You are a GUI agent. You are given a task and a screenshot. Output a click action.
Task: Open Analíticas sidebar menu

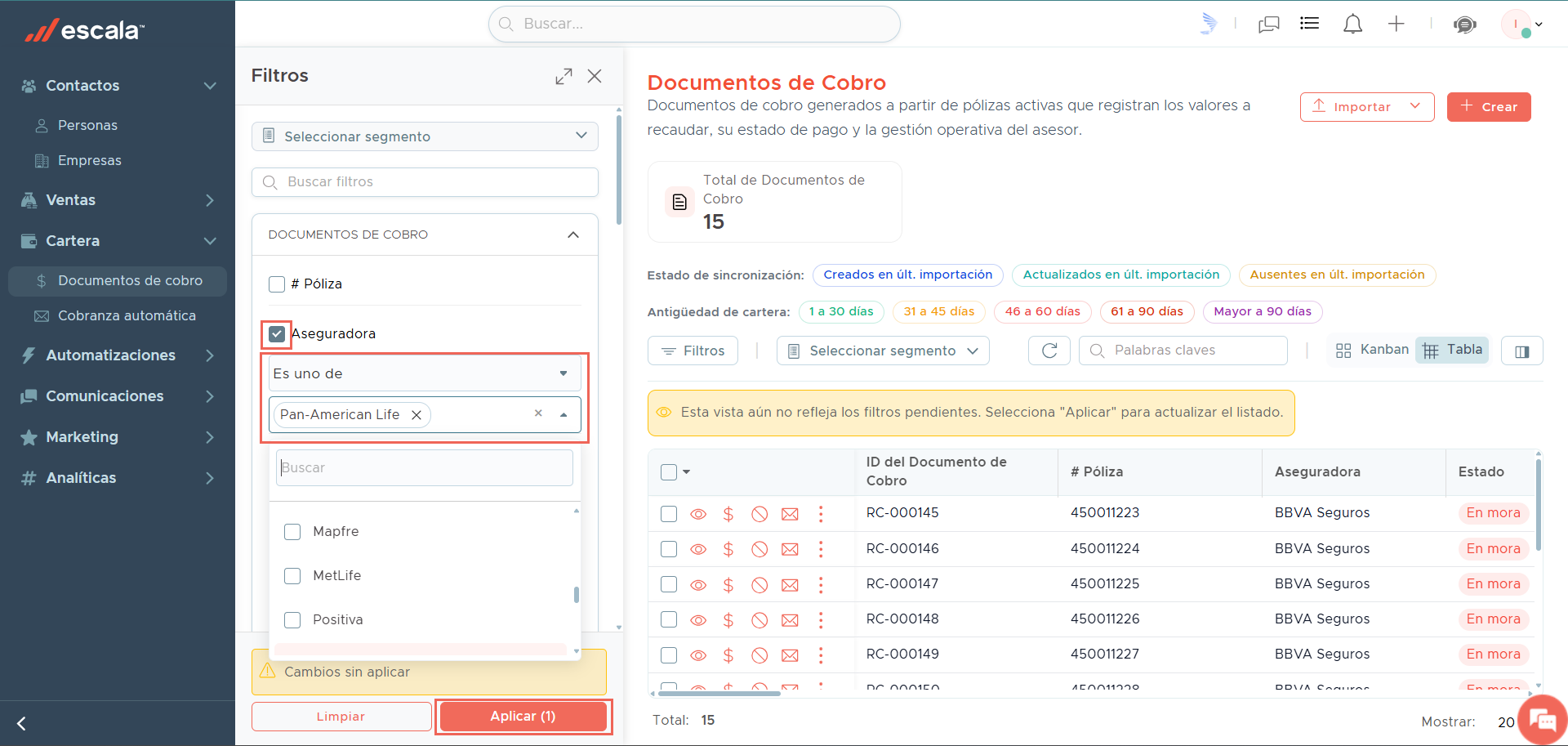118,478
